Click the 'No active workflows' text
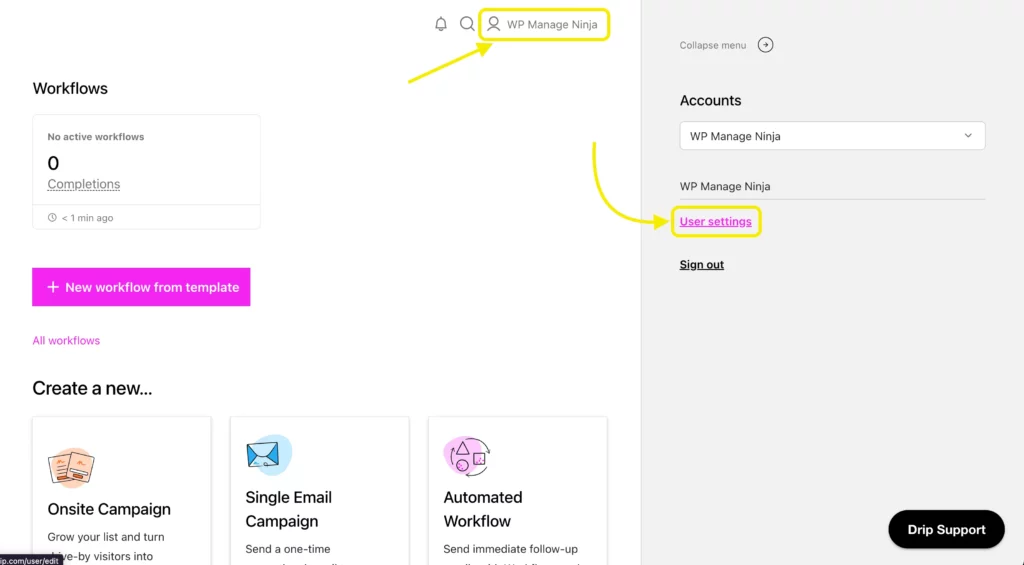Screen dimensions: 1024x565 (x=95, y=137)
